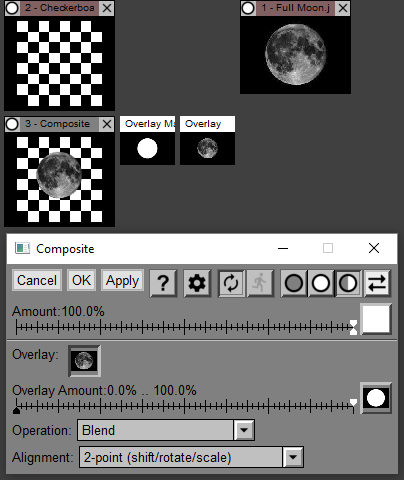
Task: Click the white Amount mask swatch
Action: point(376,319)
